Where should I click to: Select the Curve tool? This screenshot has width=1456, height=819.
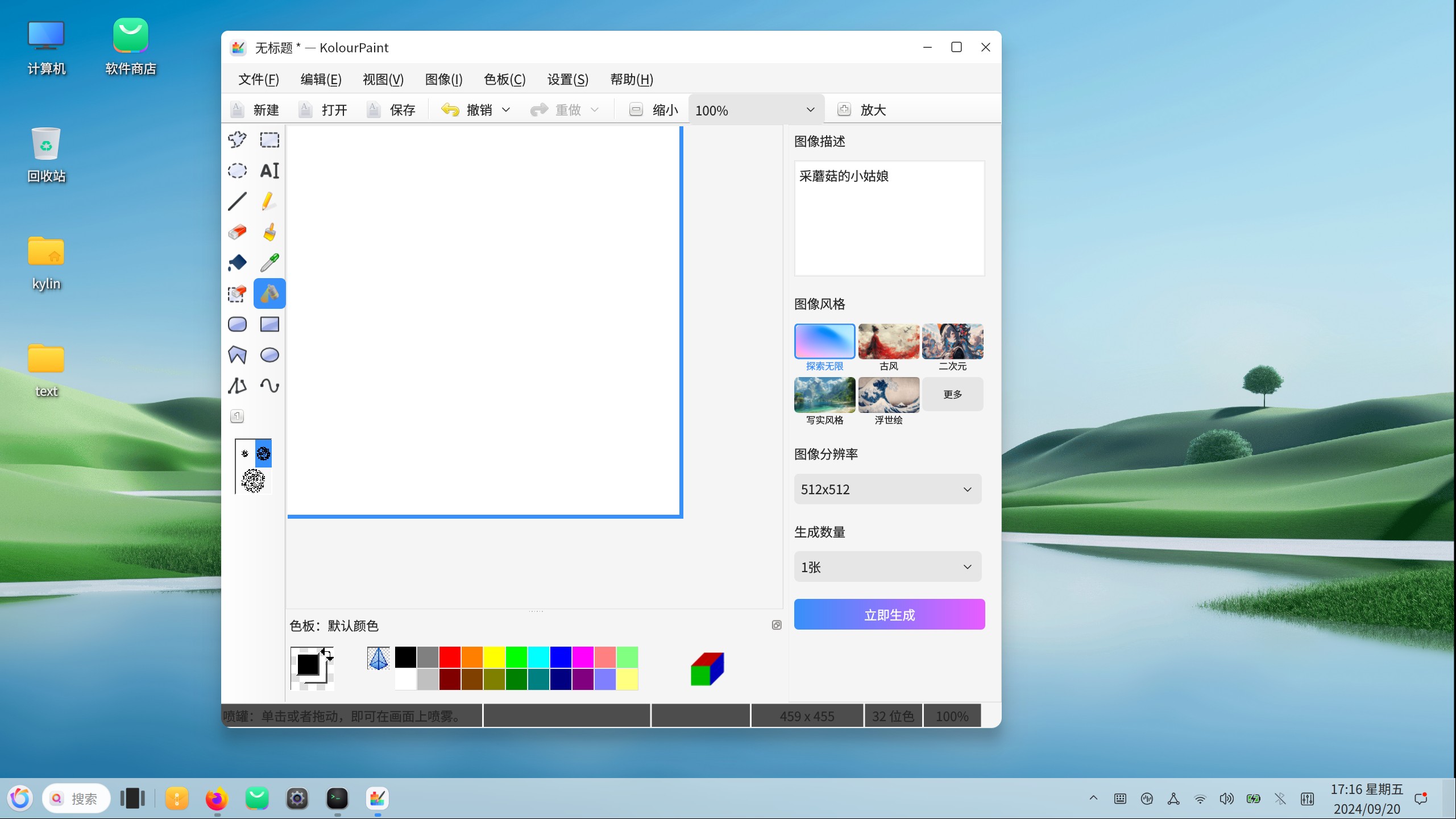[x=269, y=386]
